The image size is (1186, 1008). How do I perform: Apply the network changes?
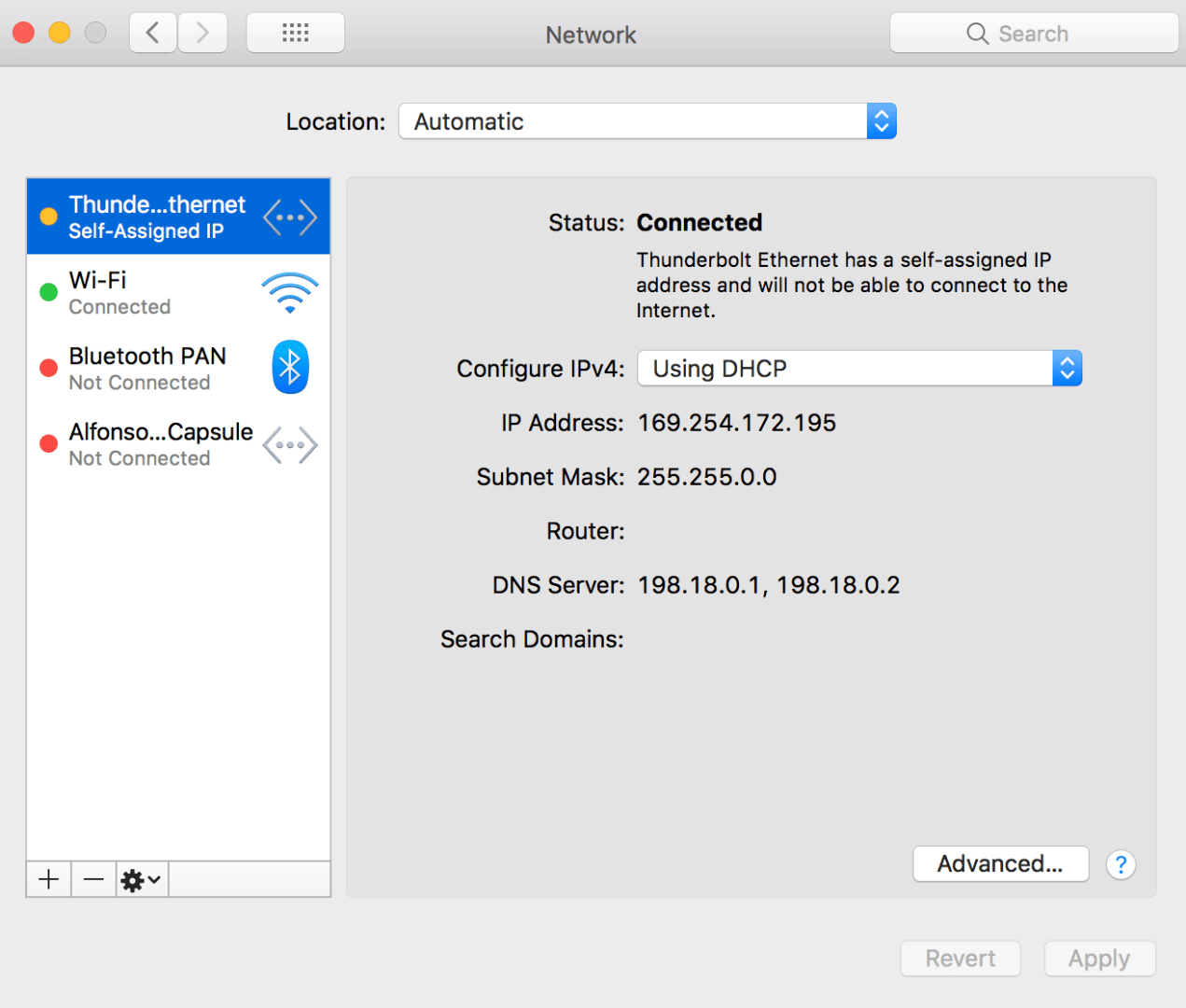[1099, 958]
